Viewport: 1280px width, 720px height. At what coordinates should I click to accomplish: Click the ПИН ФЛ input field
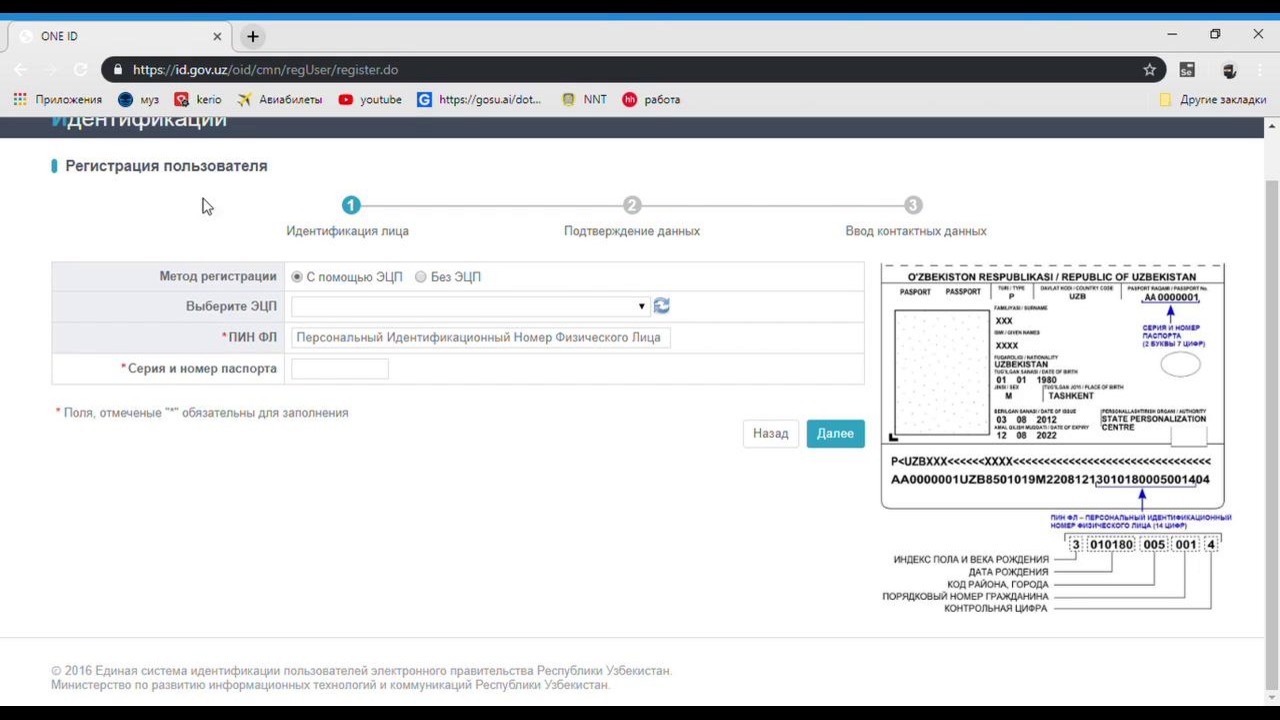click(x=480, y=338)
